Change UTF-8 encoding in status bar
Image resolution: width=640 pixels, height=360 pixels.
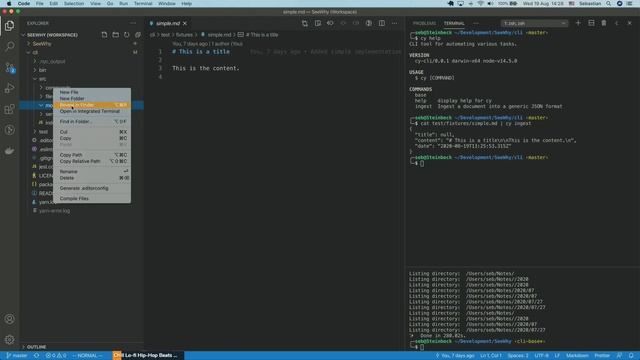(542, 356)
